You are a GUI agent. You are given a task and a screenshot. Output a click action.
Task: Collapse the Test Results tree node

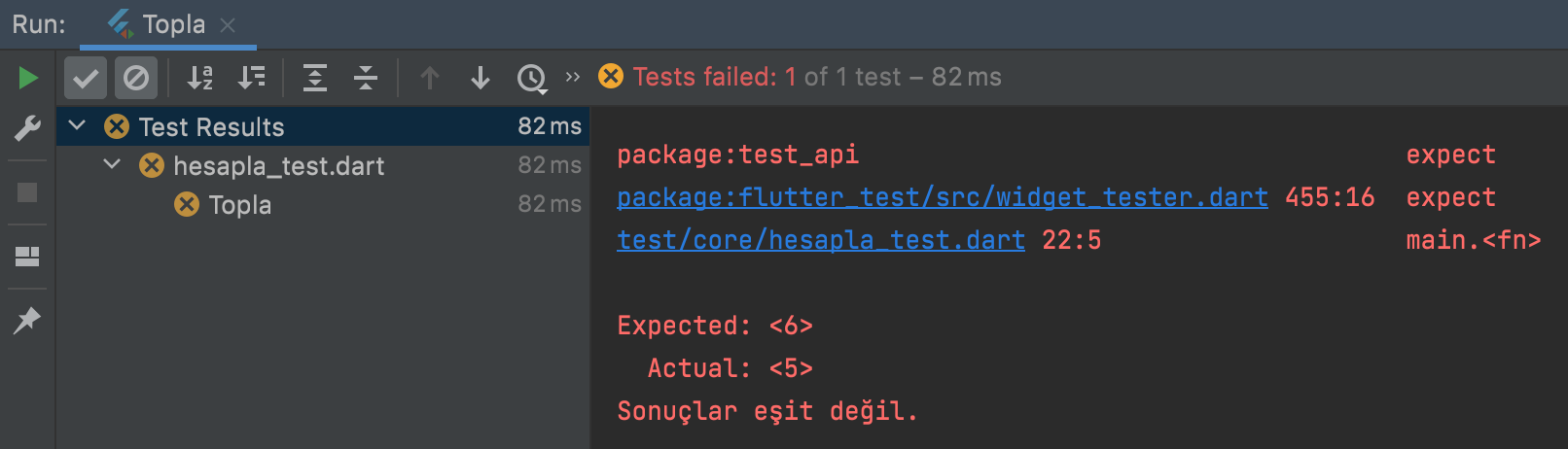78,125
